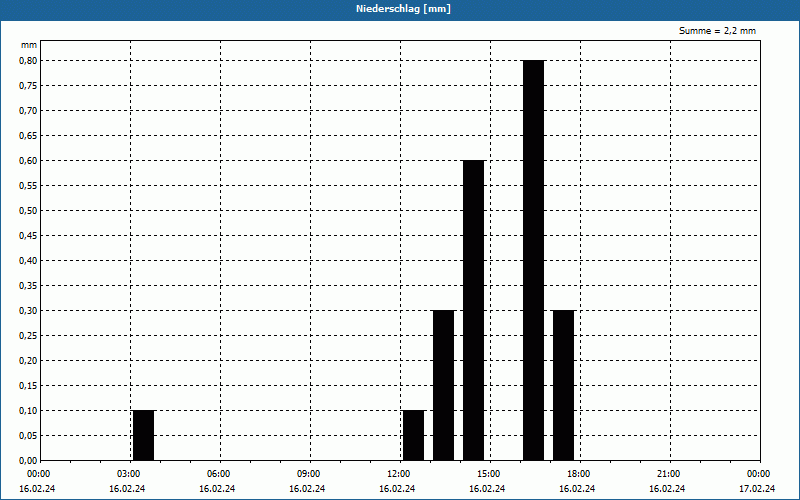Click the 03:00 time label
The image size is (800, 500).
(129, 474)
